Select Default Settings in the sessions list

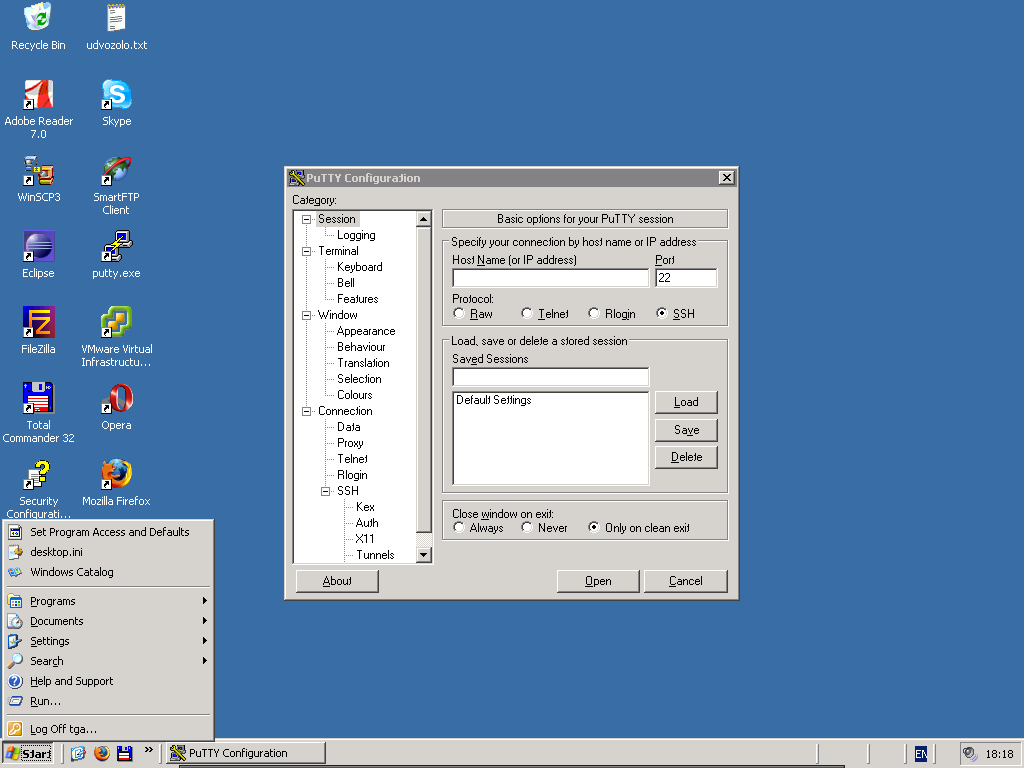(x=494, y=400)
